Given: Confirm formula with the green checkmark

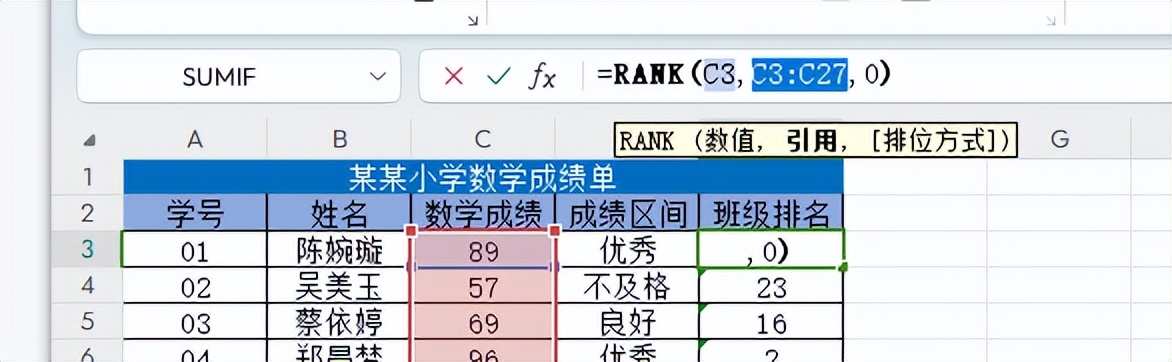Looking at the screenshot, I should [x=498, y=76].
